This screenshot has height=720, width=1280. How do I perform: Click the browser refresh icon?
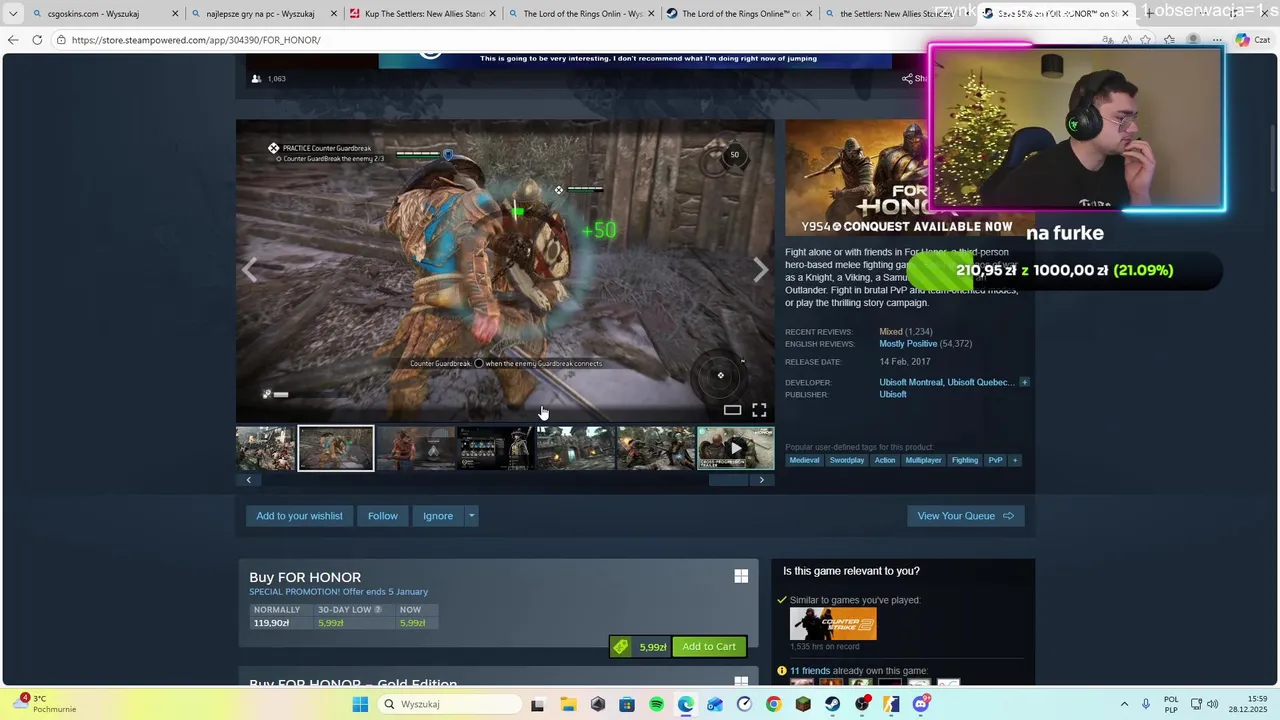(x=37, y=40)
